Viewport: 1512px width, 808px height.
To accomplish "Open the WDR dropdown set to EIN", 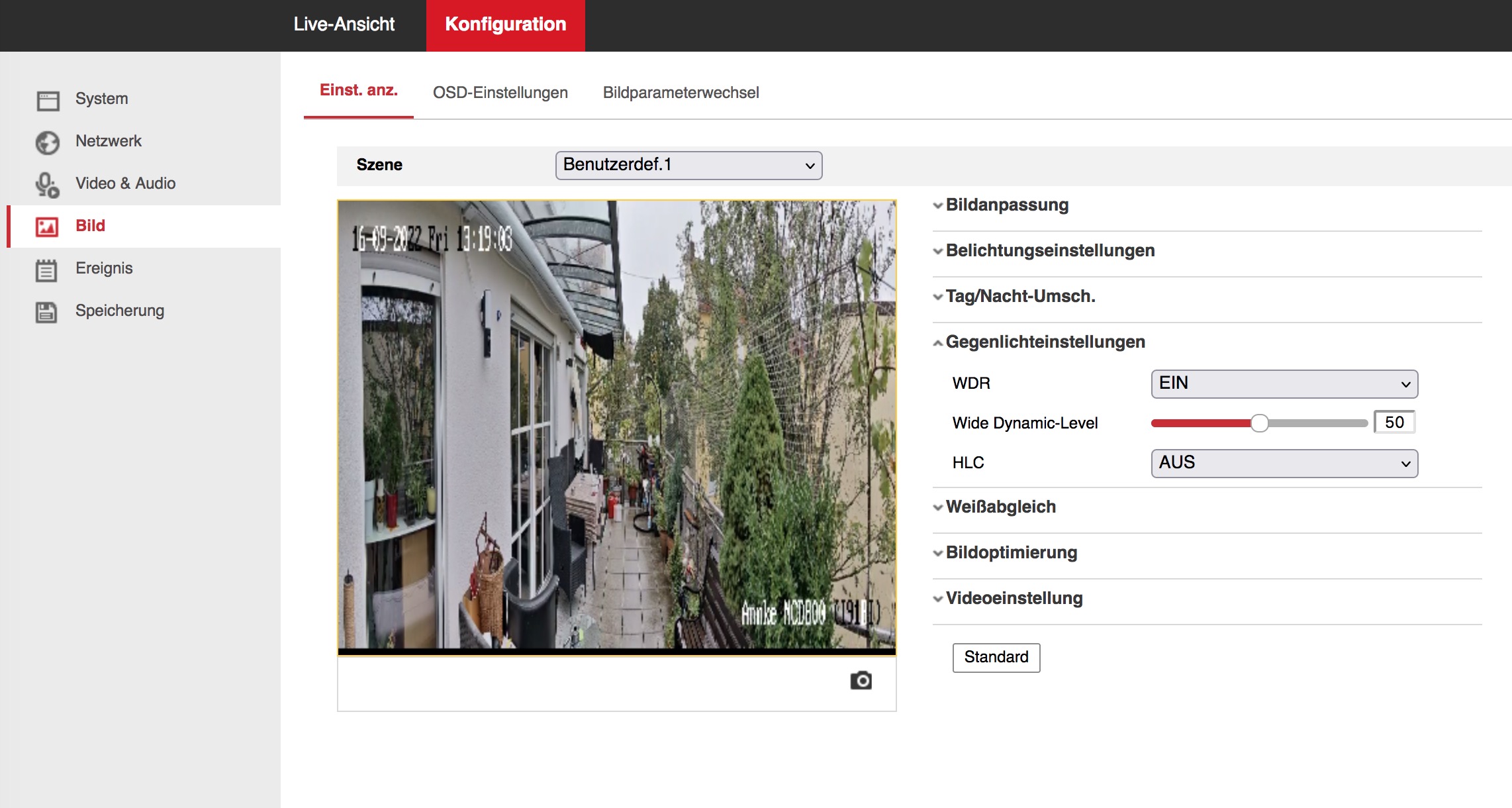I will 1284,383.
